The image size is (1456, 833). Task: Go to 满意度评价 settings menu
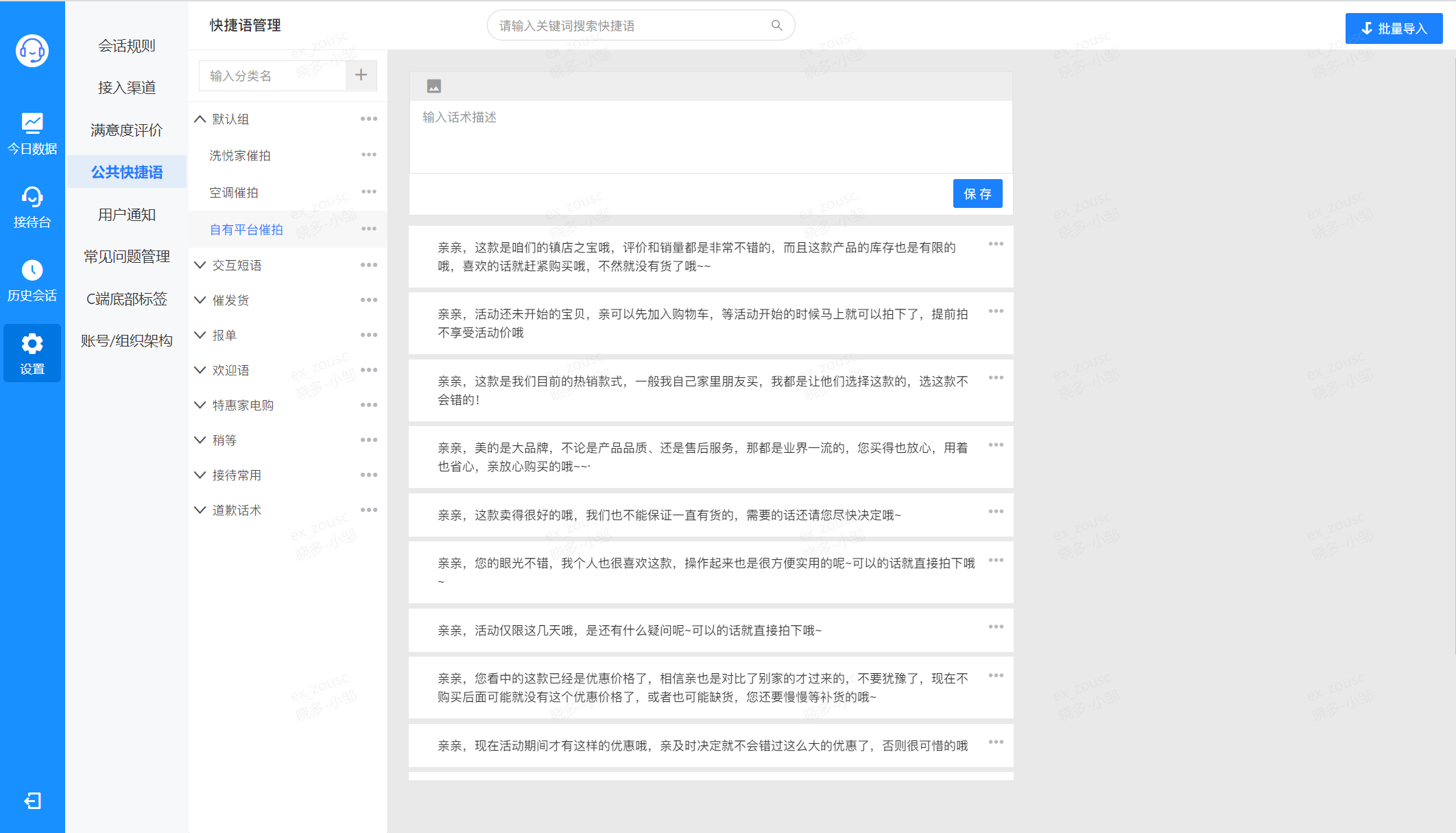[127, 130]
